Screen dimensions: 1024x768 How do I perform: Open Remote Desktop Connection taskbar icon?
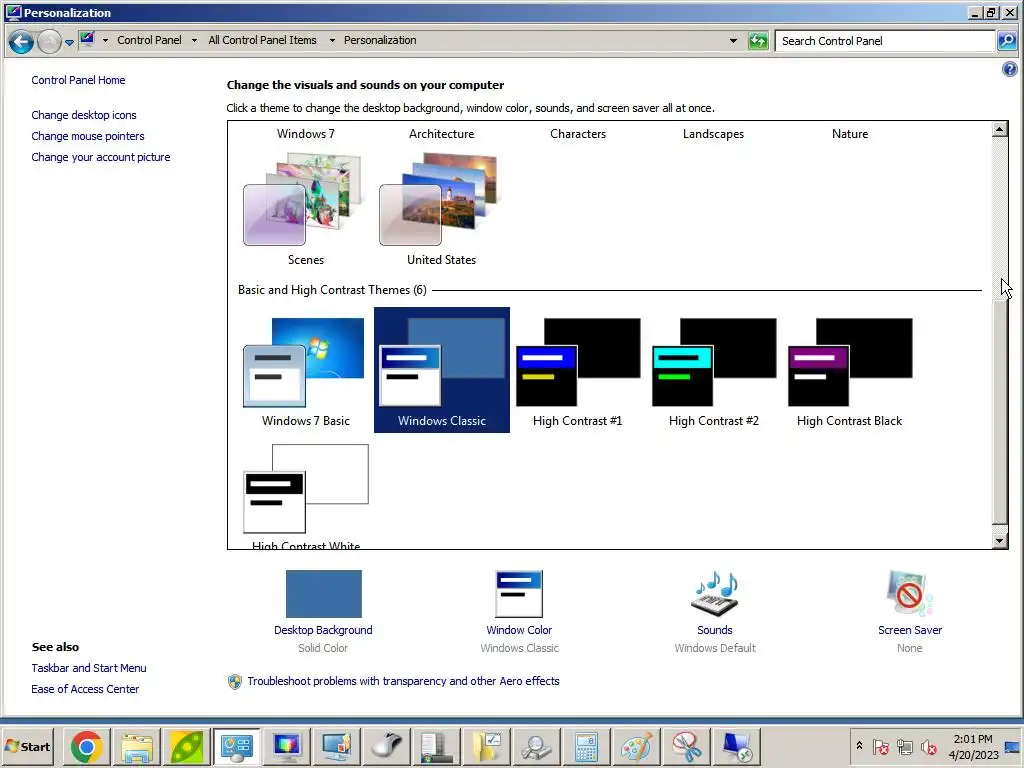[x=737, y=746]
